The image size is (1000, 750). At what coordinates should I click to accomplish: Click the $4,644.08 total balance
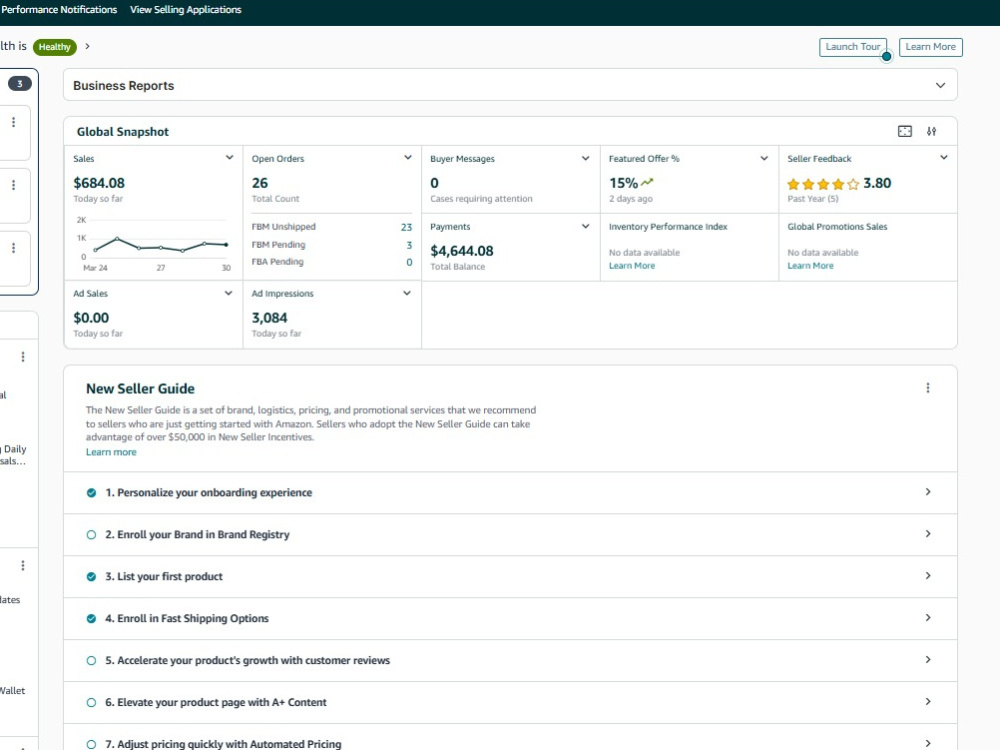pyautogui.click(x=462, y=251)
